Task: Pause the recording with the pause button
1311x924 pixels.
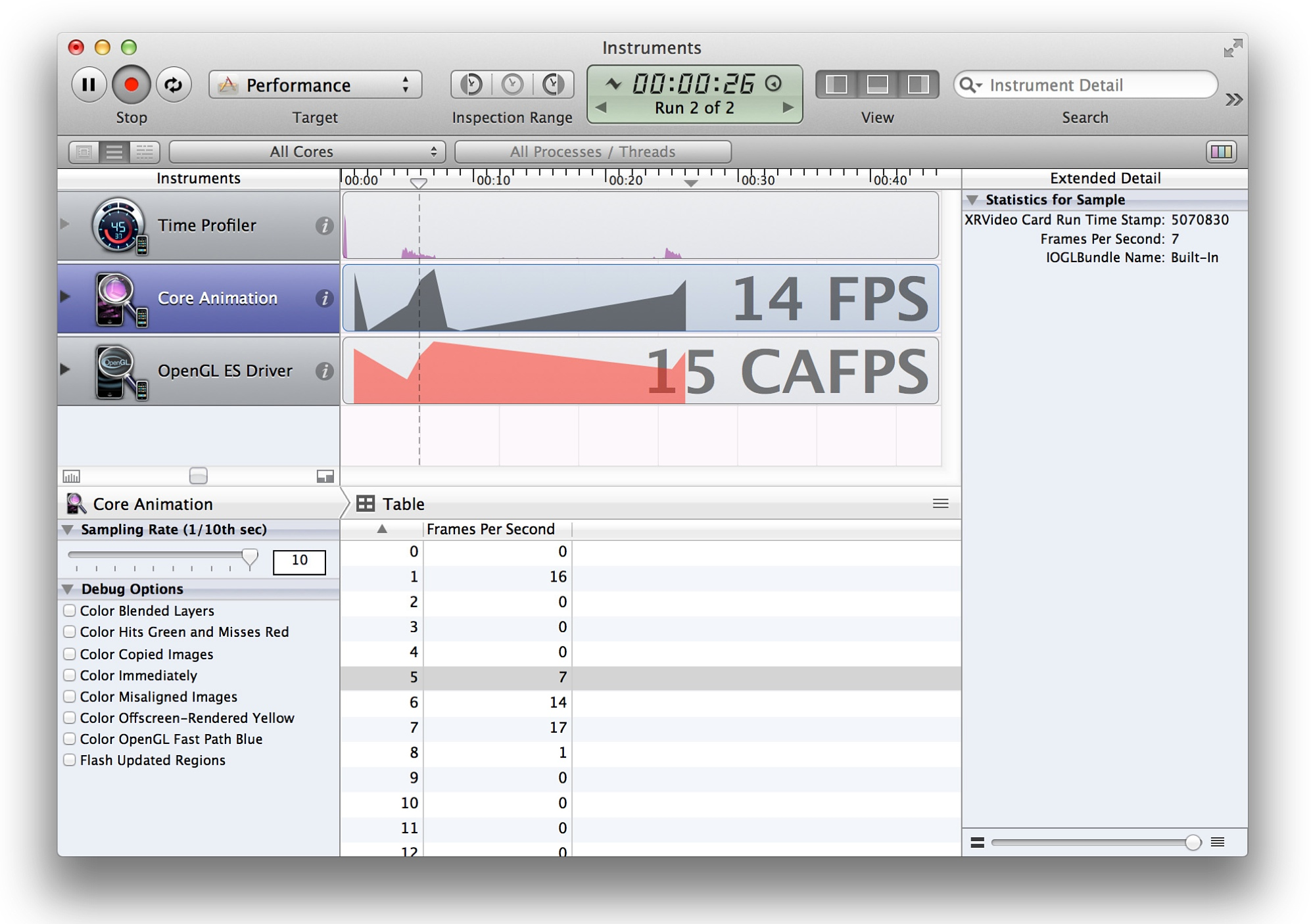Action: click(88, 84)
